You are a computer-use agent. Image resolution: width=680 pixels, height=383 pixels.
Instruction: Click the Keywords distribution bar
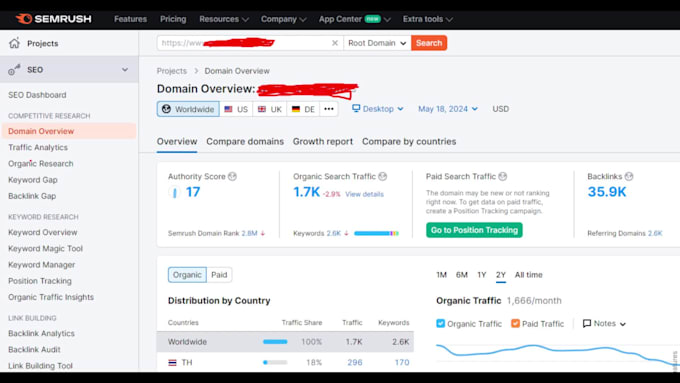coord(376,233)
